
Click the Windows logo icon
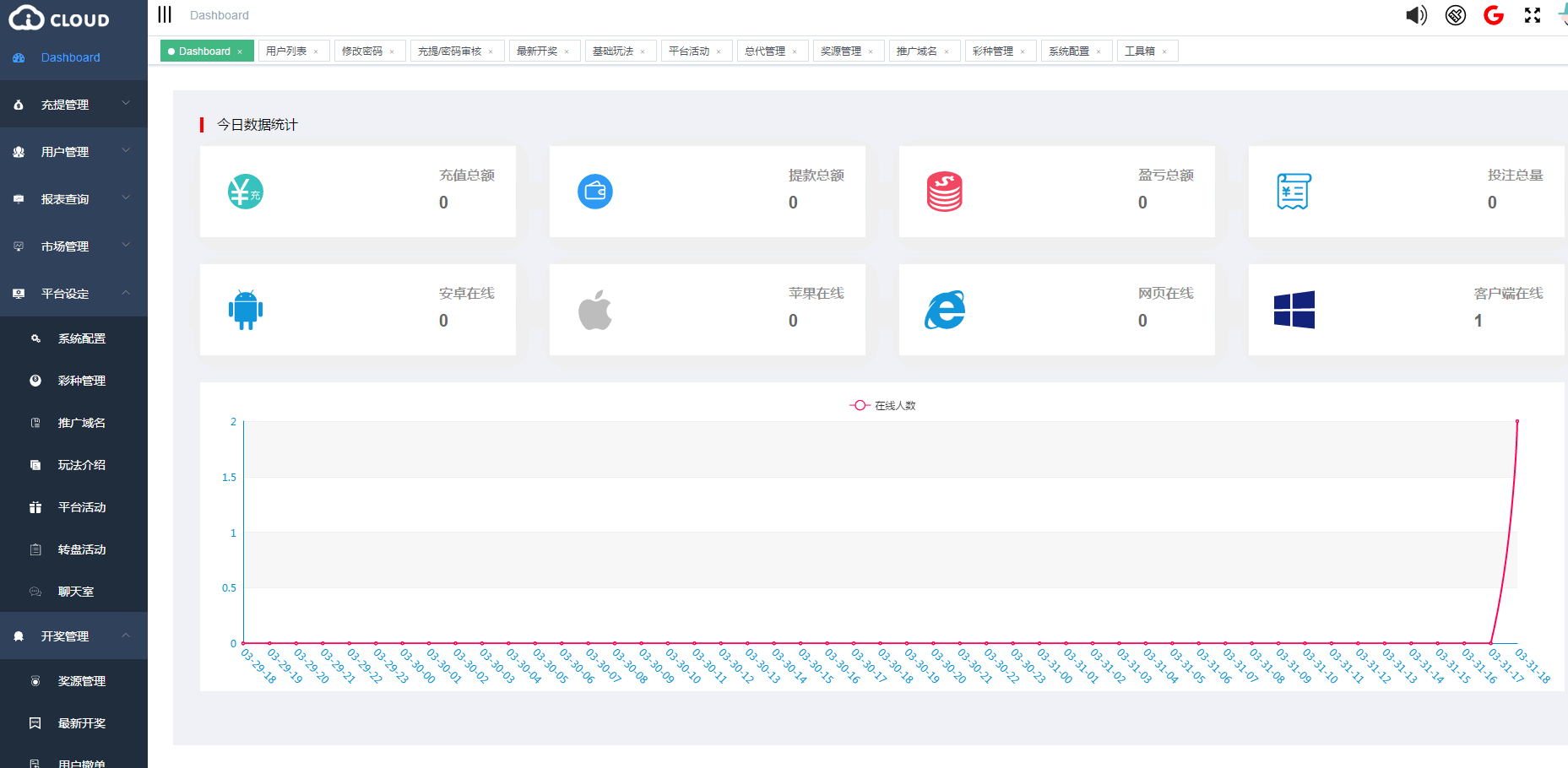(x=1294, y=310)
